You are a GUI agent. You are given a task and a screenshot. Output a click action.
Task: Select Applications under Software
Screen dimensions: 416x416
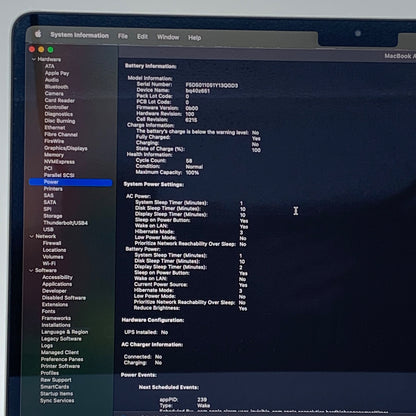tap(57, 284)
